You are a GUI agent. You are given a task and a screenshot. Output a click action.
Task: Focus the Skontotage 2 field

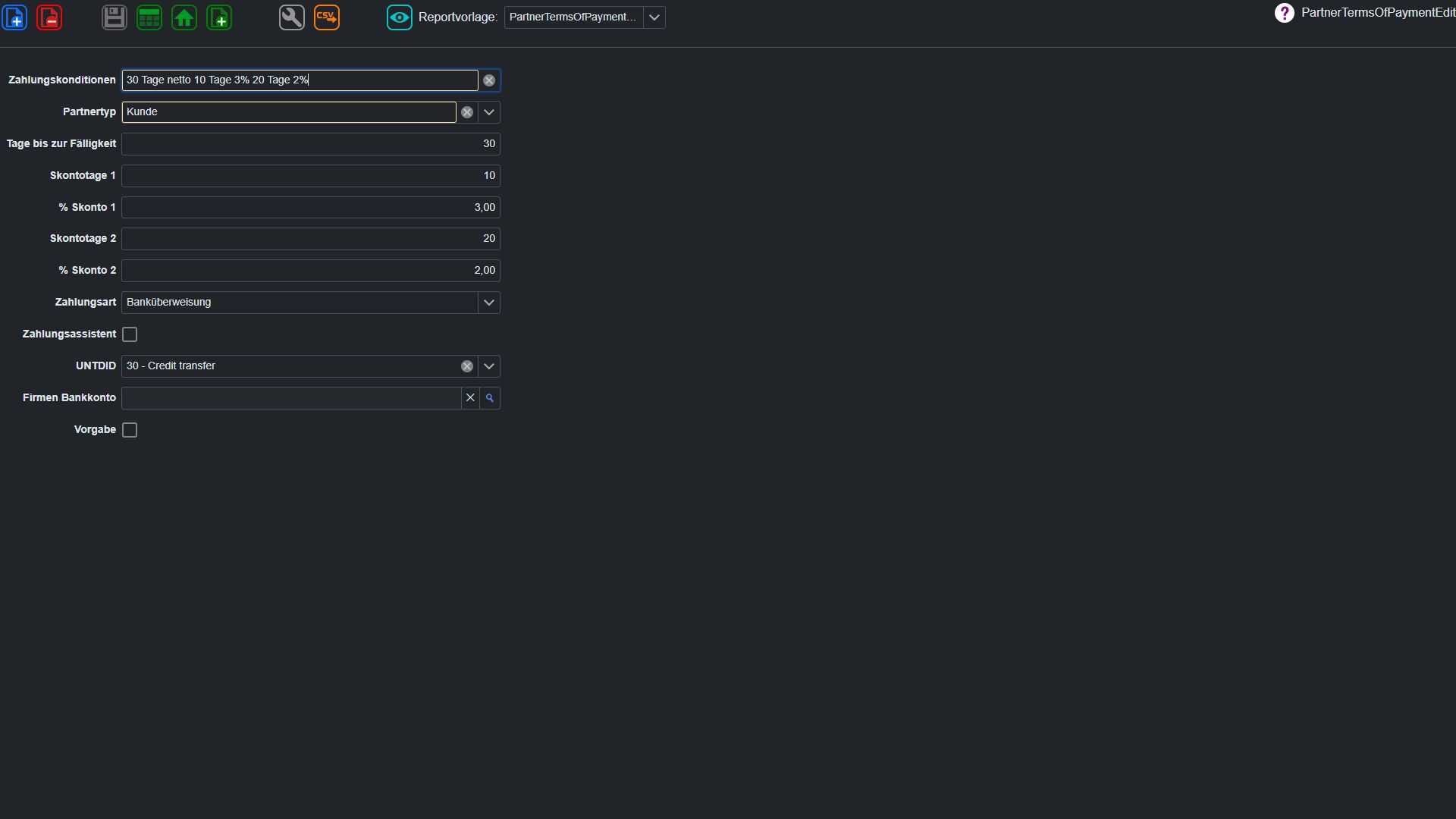pos(311,239)
